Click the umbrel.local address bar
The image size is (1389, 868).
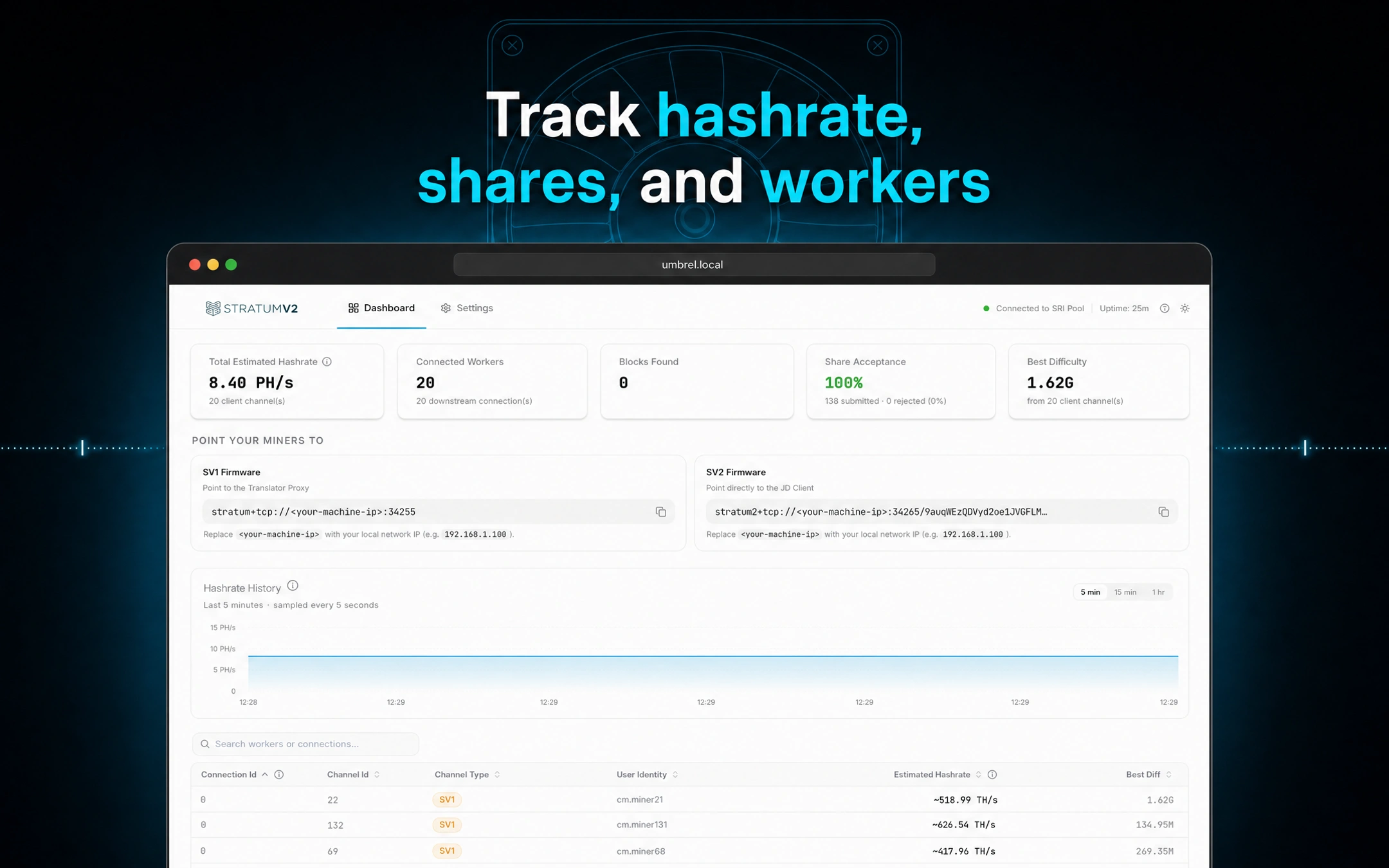click(694, 264)
